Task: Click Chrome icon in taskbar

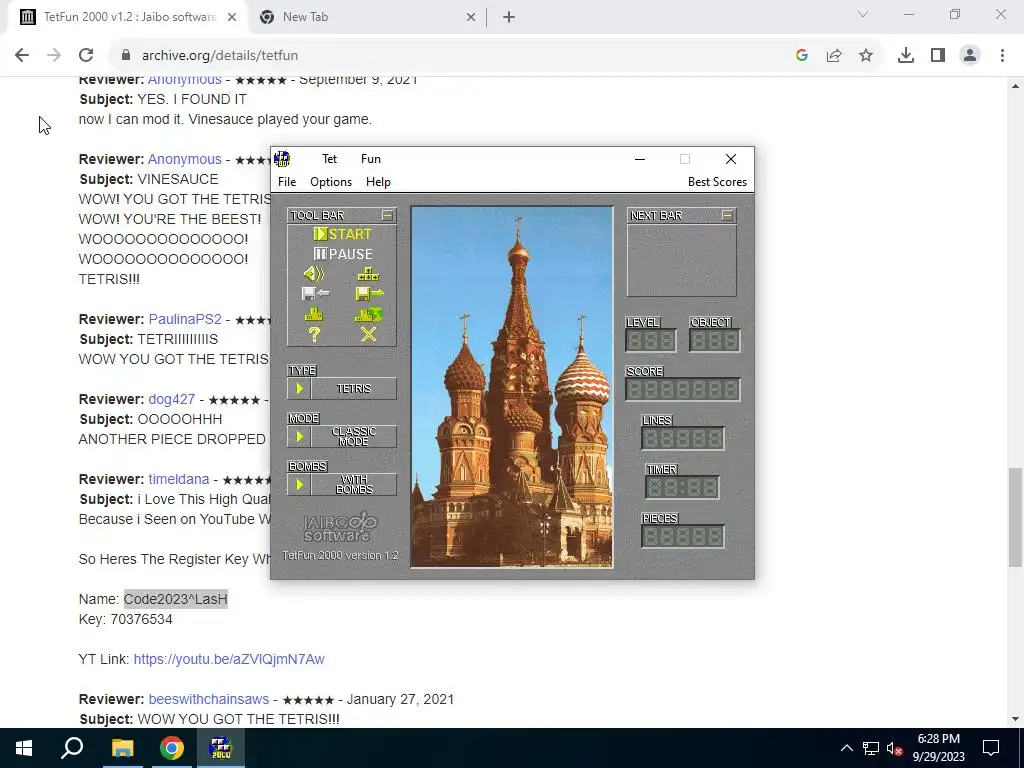Action: 171,748
